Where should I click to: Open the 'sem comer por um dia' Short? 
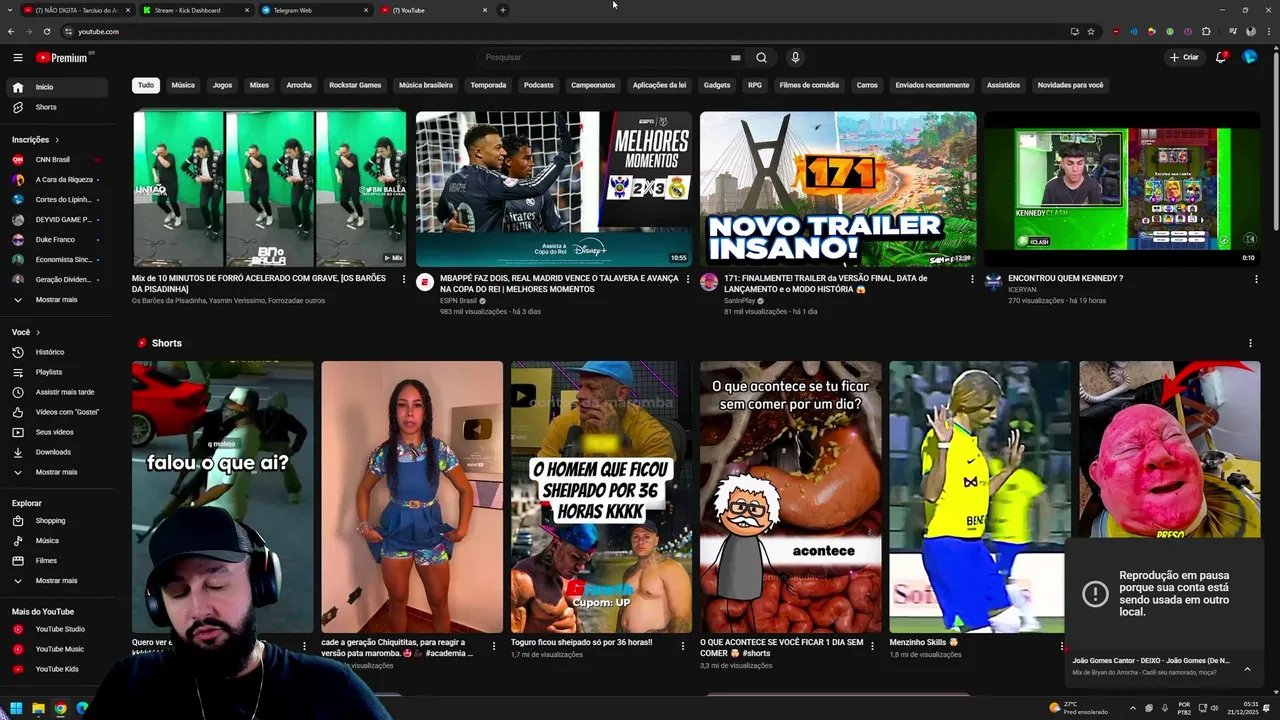(x=790, y=497)
